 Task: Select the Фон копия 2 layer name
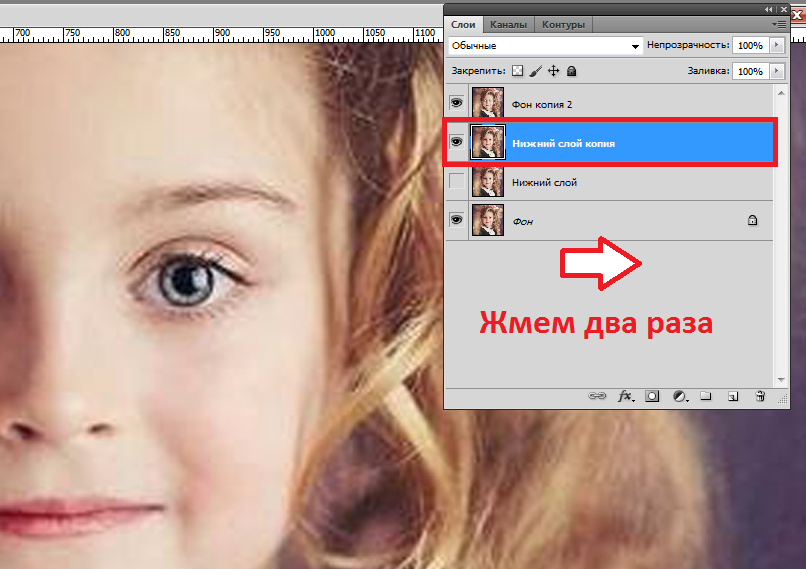click(542, 104)
